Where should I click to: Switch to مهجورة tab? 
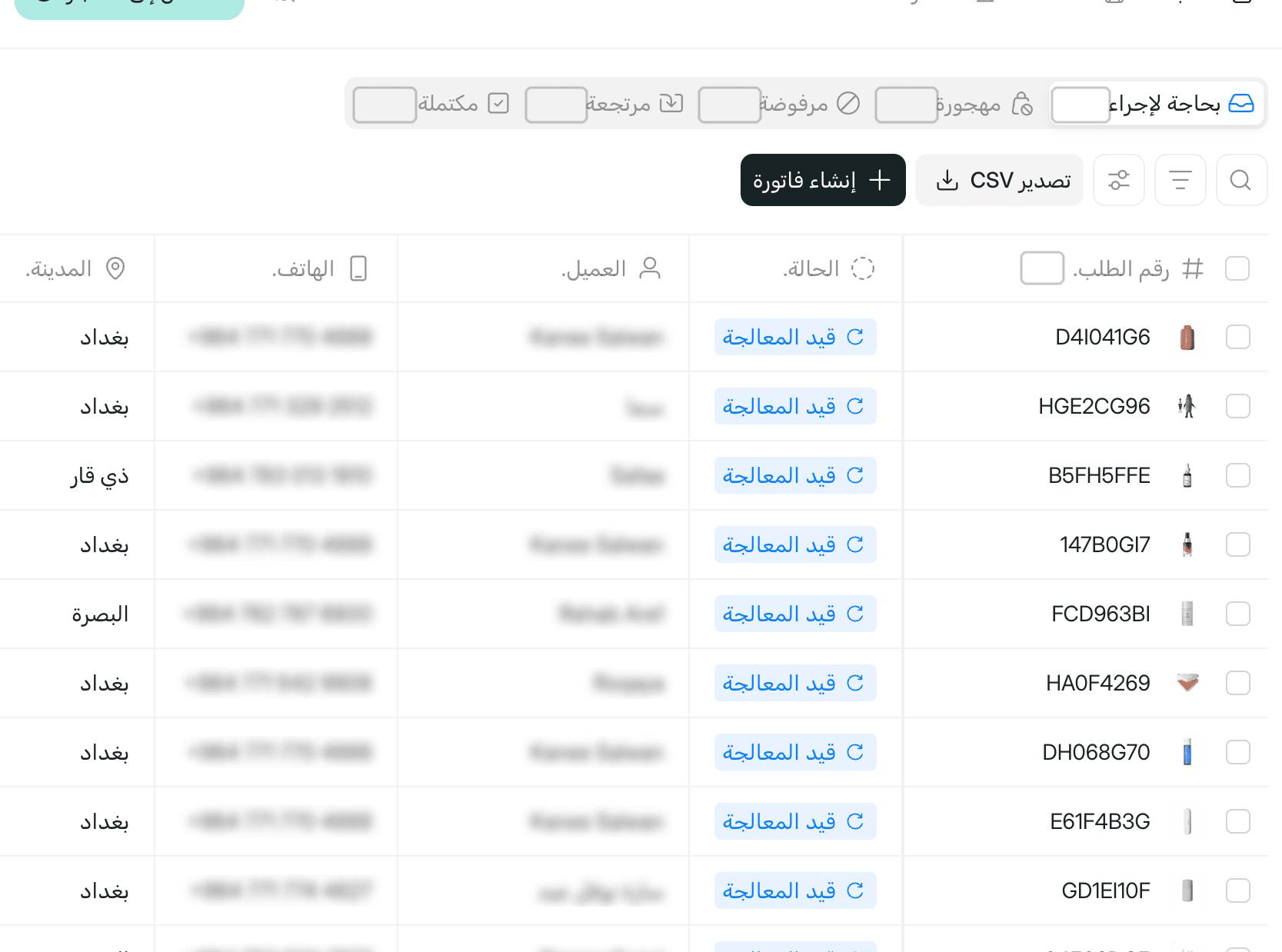click(954, 104)
